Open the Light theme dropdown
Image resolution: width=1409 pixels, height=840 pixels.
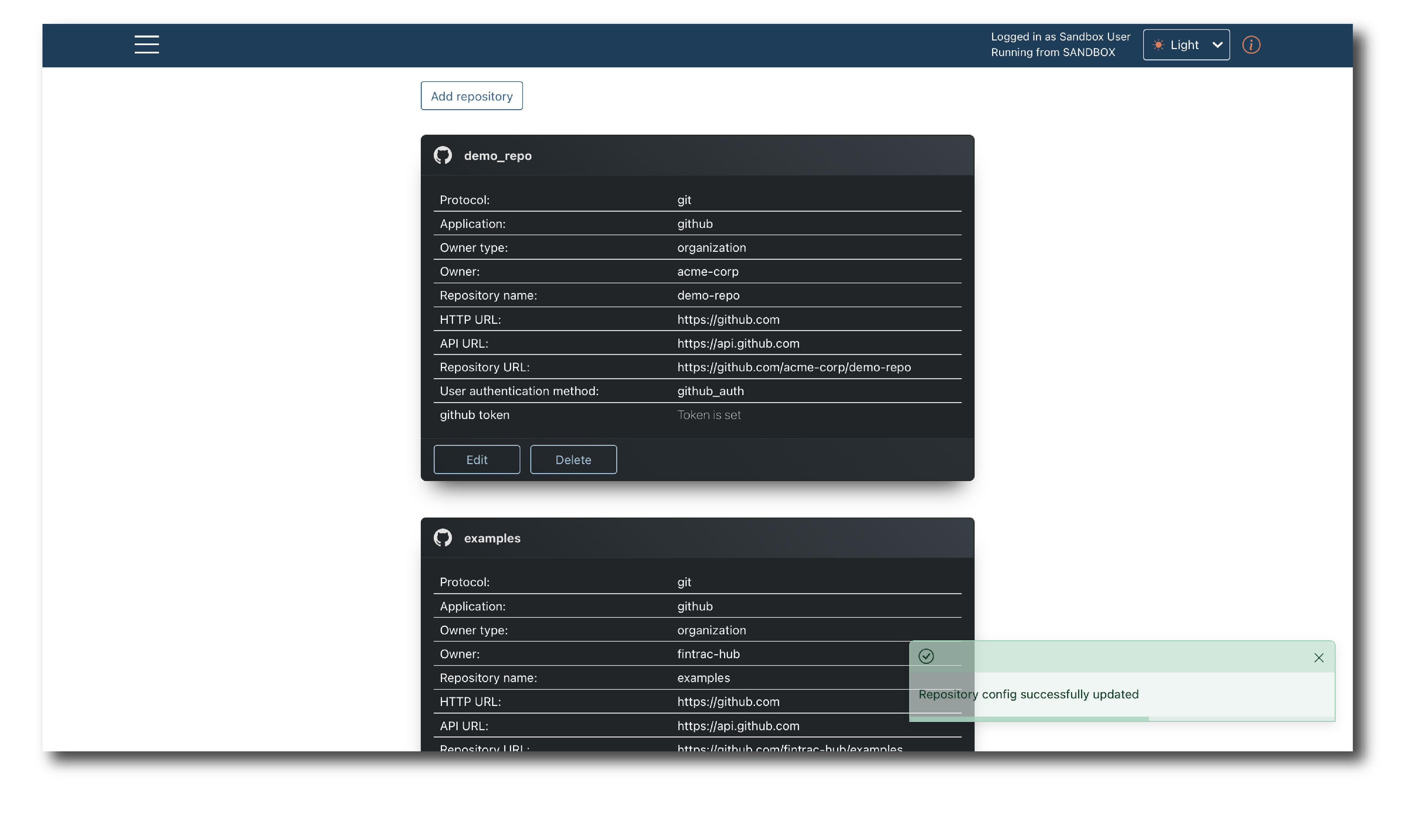[1185, 45]
